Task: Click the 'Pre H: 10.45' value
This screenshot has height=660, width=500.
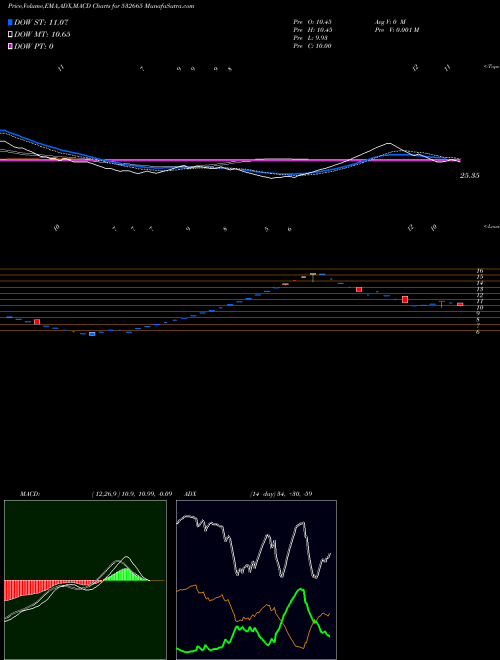Action: (x=312, y=30)
